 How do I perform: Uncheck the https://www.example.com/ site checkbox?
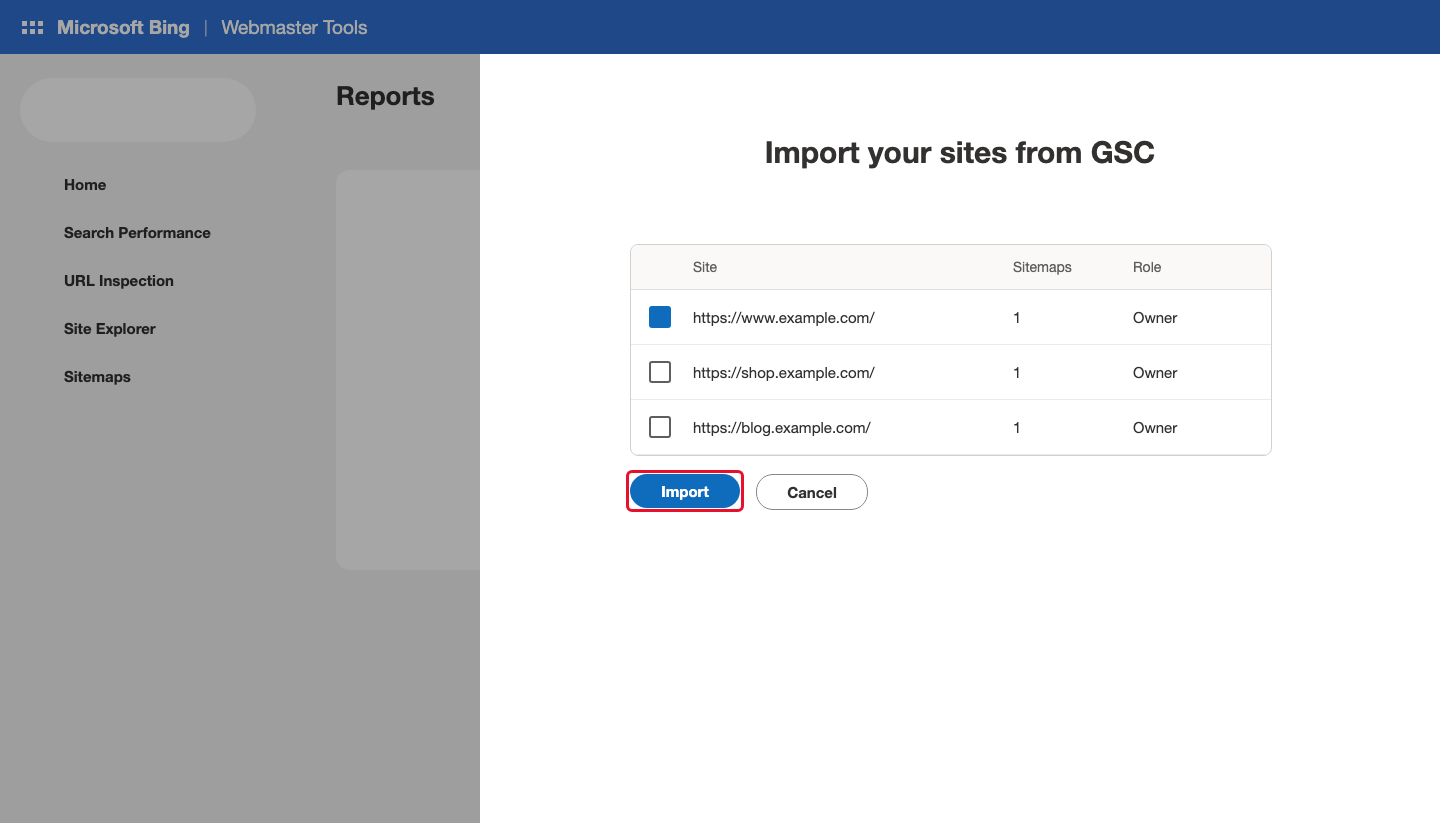tap(660, 317)
